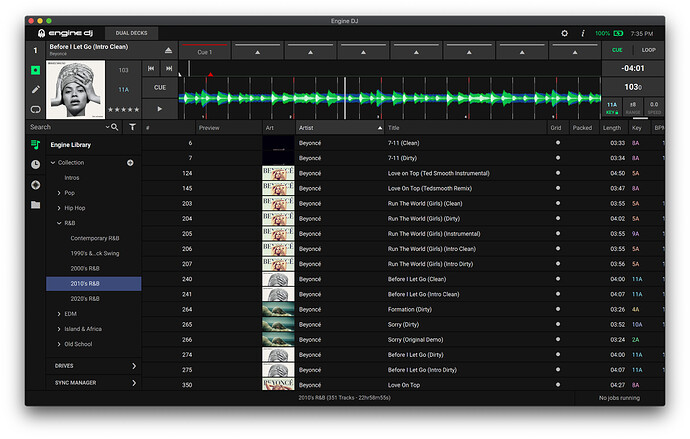Switch to DUAL DECKS view
The width and height of the screenshot is (690, 439).
(131, 33)
